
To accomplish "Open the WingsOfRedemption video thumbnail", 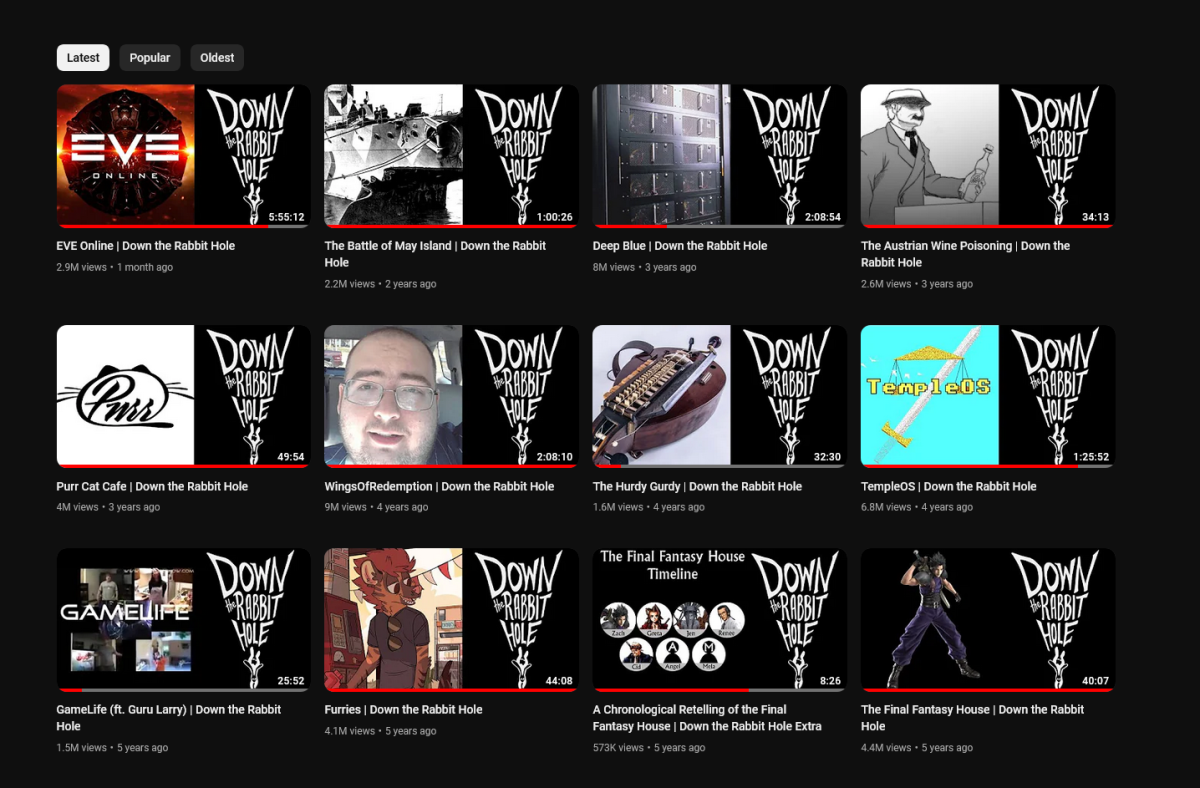I will click(x=451, y=395).
